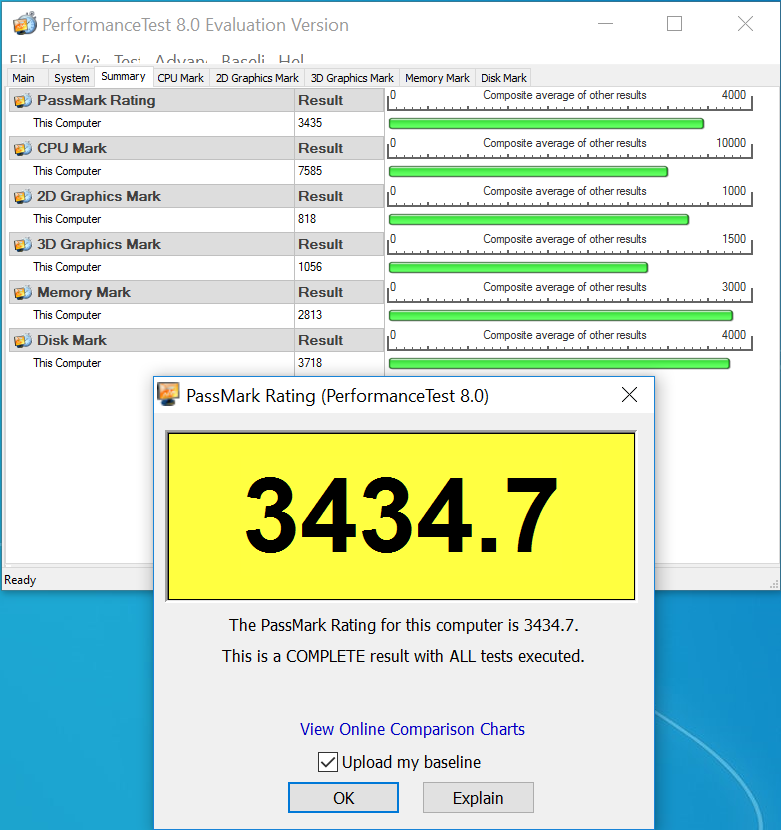Click the PassMark Rating green result bar
This screenshot has height=830, width=781.
pos(546,124)
